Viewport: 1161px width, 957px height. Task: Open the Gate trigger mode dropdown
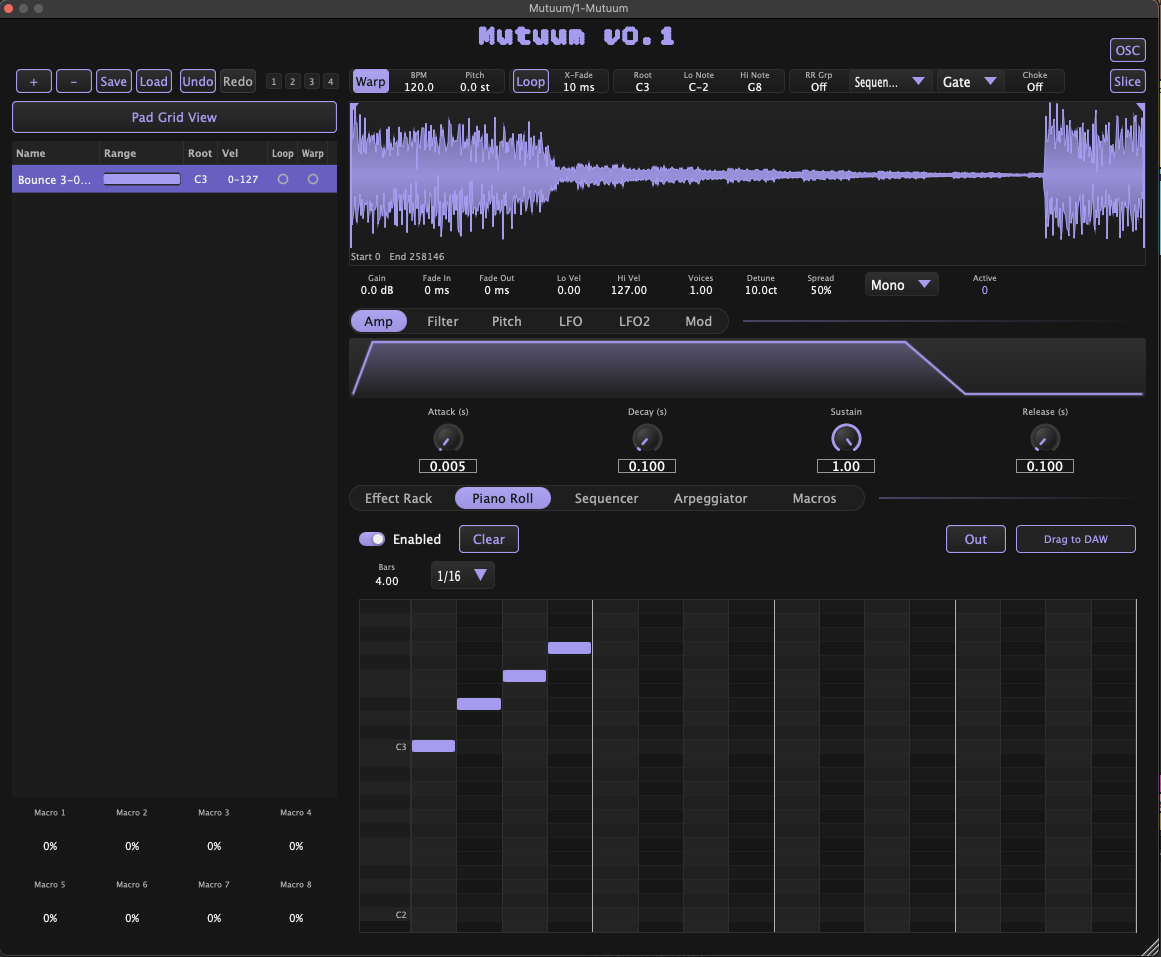[970, 81]
